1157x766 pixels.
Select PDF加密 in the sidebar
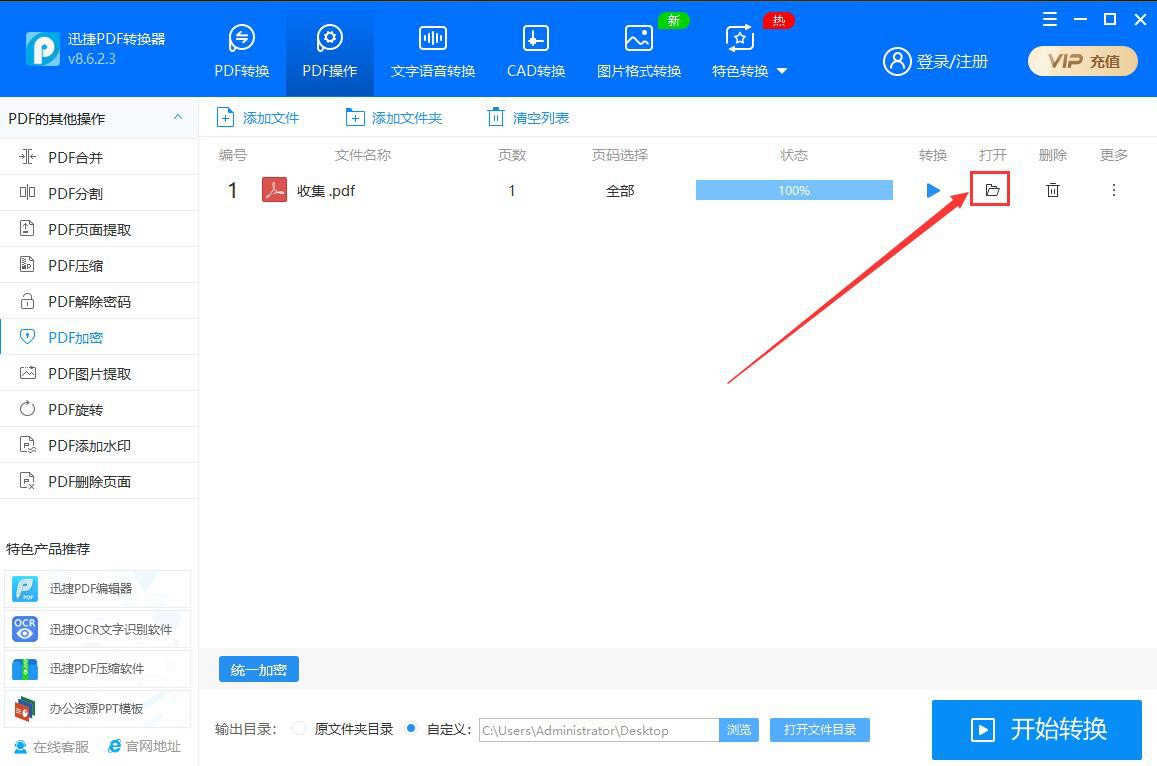click(99, 337)
